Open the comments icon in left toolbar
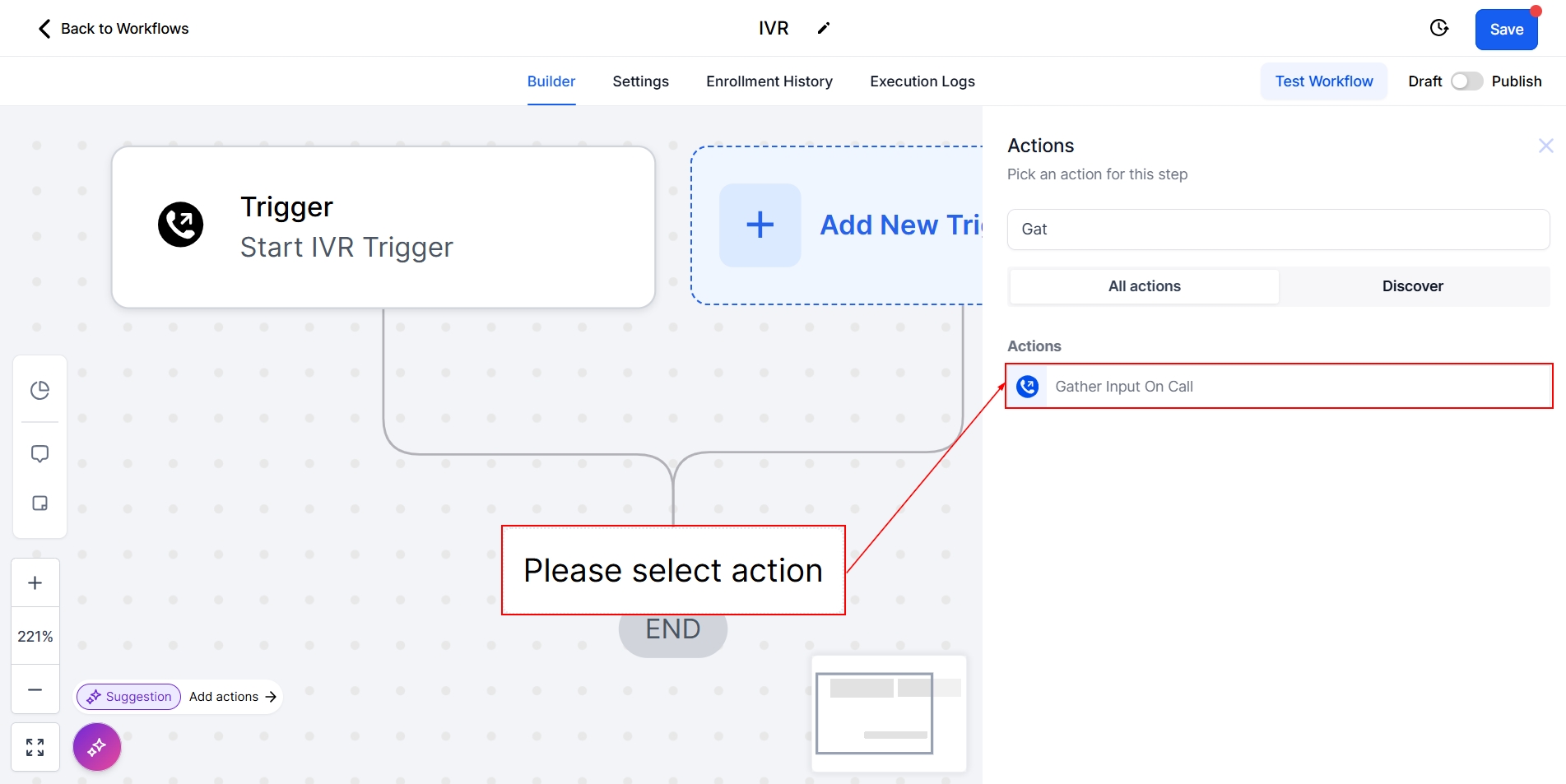 click(39, 454)
